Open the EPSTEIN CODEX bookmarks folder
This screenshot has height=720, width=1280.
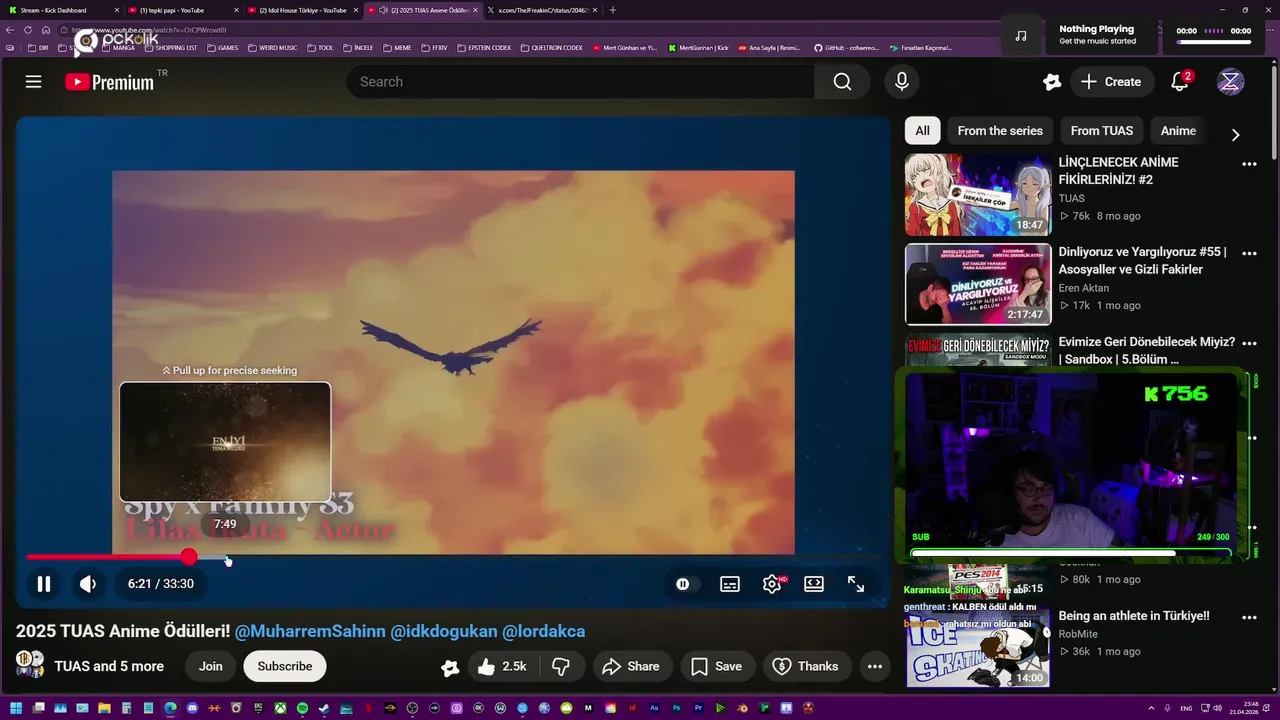point(483,47)
